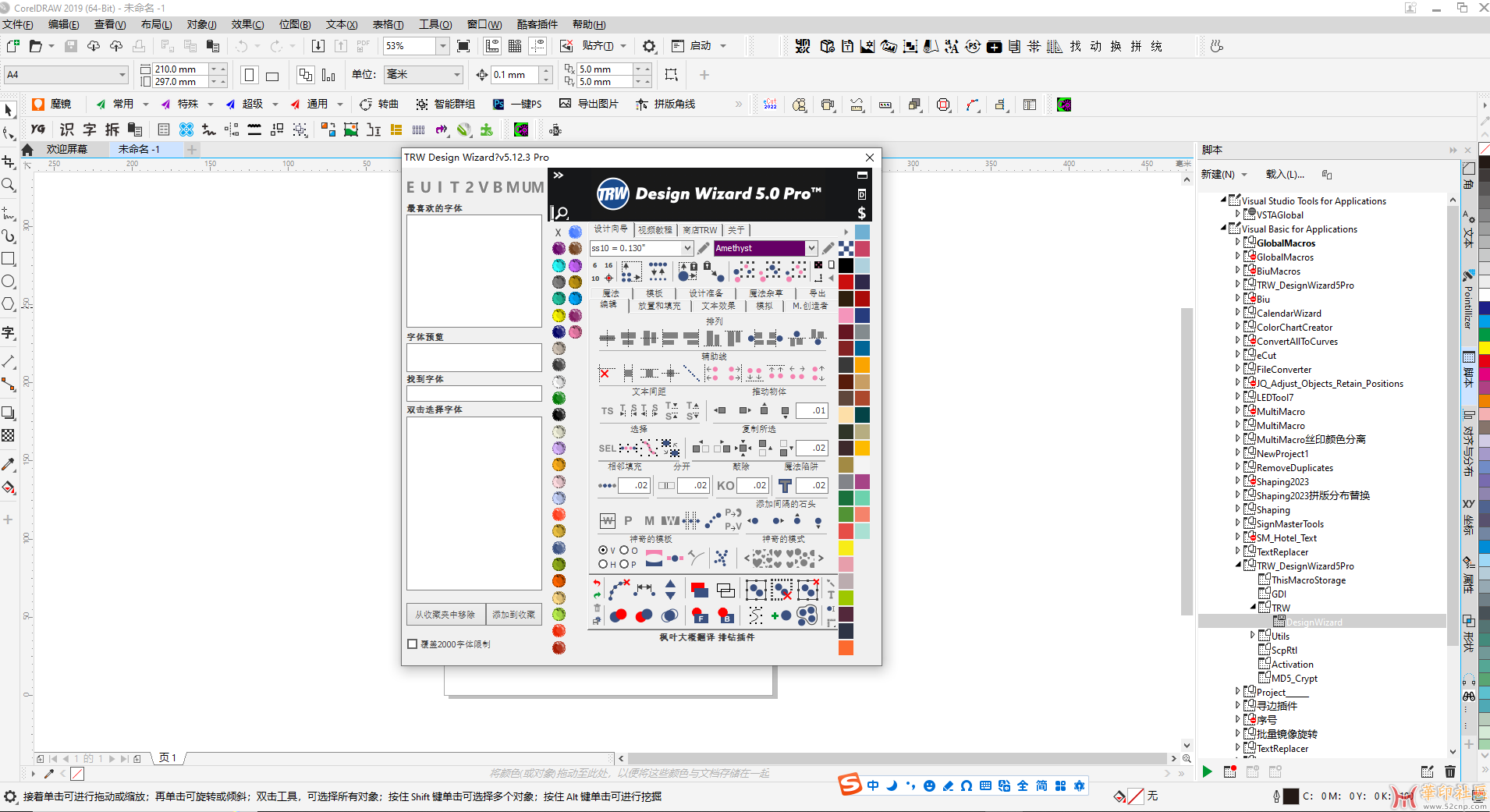
Task: Click 从收藏夹中移除 button
Action: (x=445, y=615)
